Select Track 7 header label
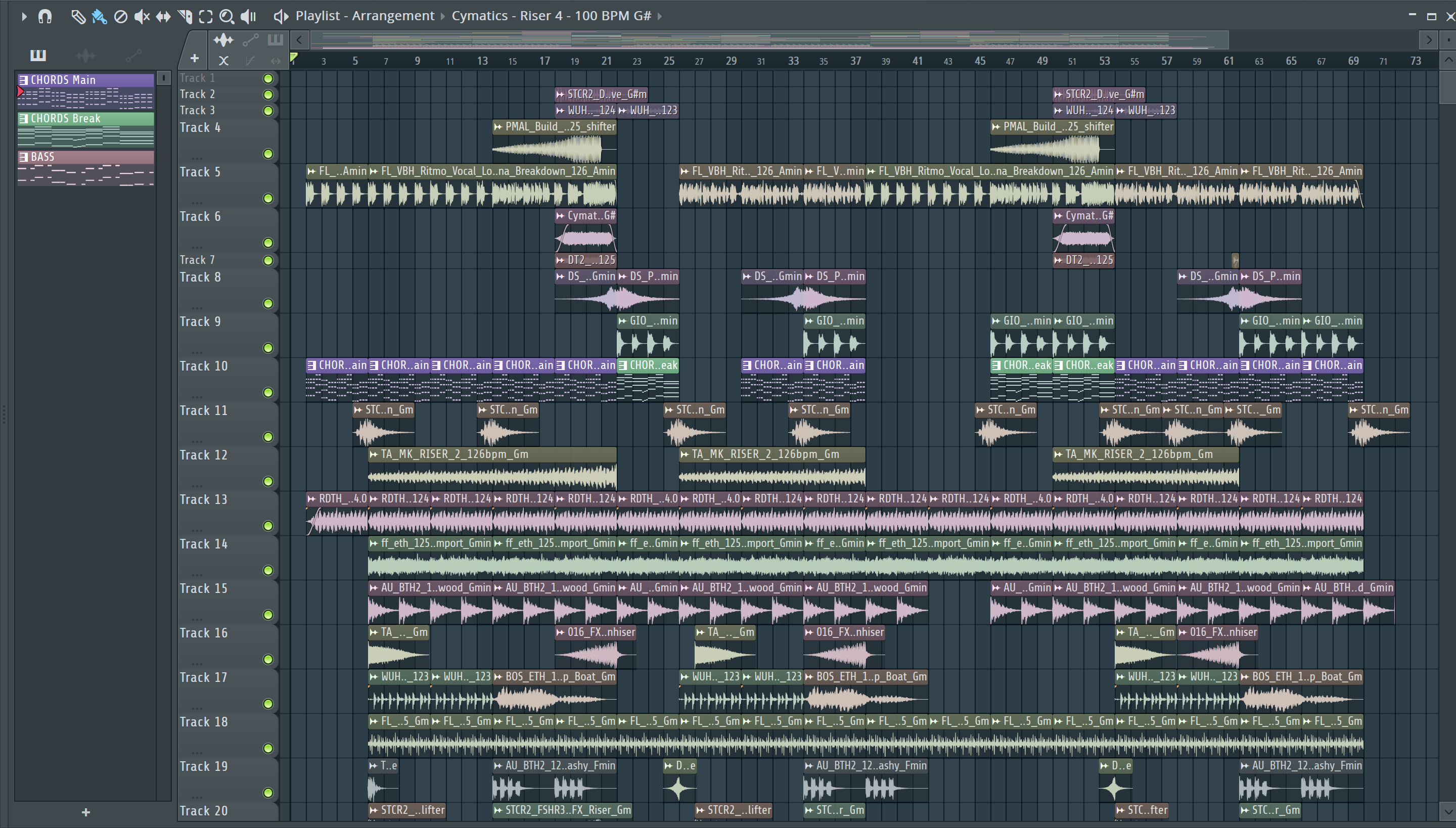The image size is (1456, 828). click(x=197, y=260)
